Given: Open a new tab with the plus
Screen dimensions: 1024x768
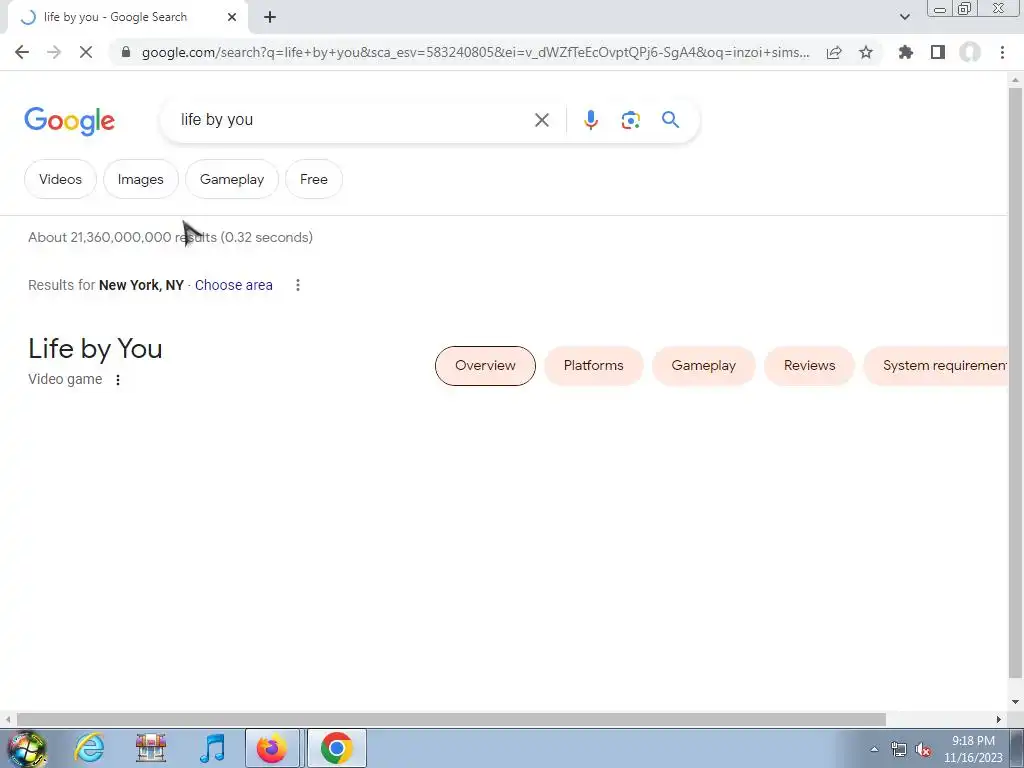Looking at the screenshot, I should [270, 18].
